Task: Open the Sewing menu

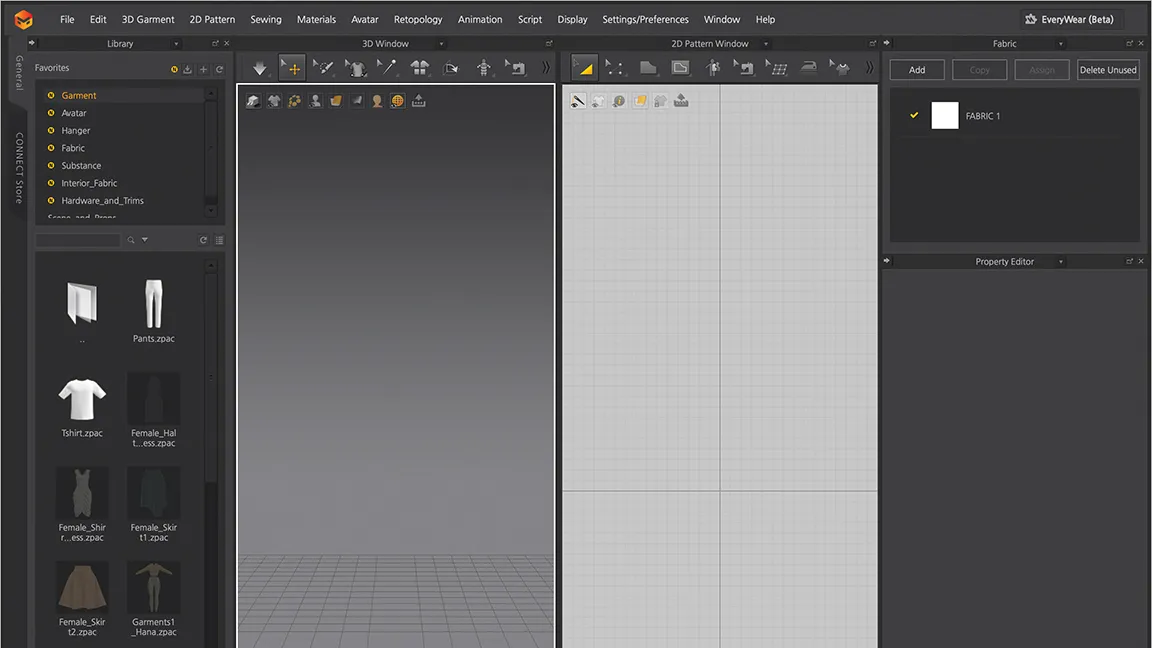Action: tap(266, 19)
